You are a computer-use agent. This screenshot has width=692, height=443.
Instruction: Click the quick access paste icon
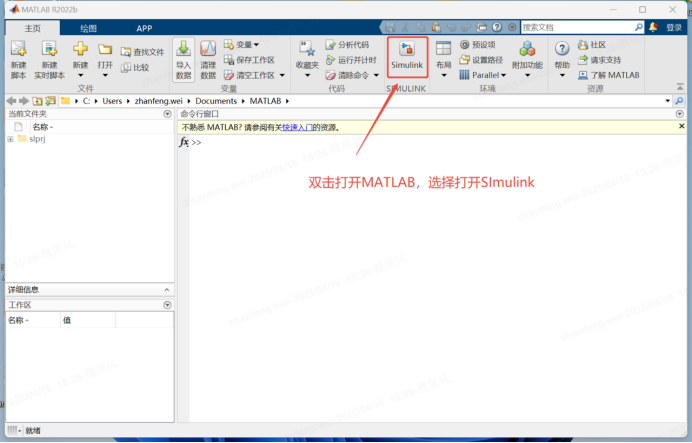436,27
